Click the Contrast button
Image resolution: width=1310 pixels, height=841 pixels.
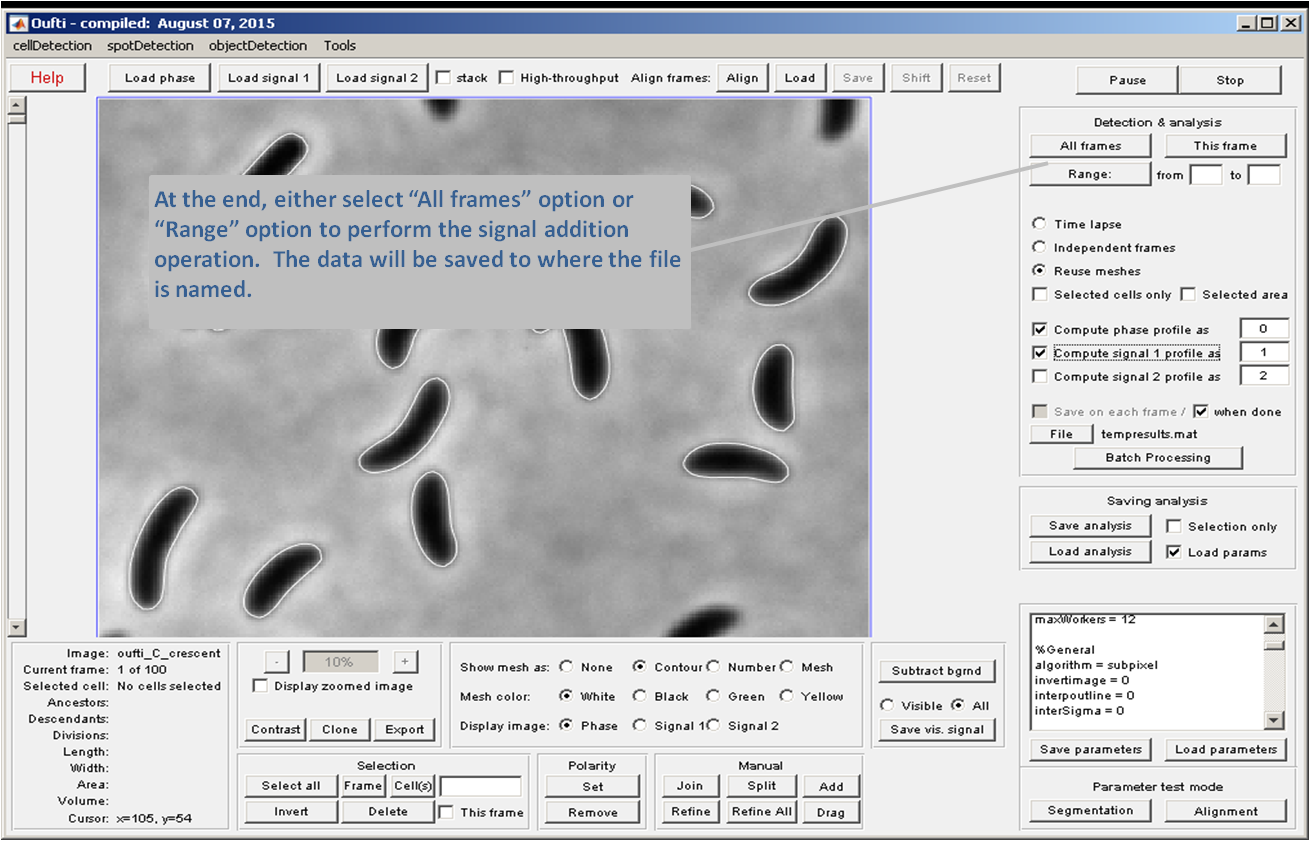coord(276,730)
